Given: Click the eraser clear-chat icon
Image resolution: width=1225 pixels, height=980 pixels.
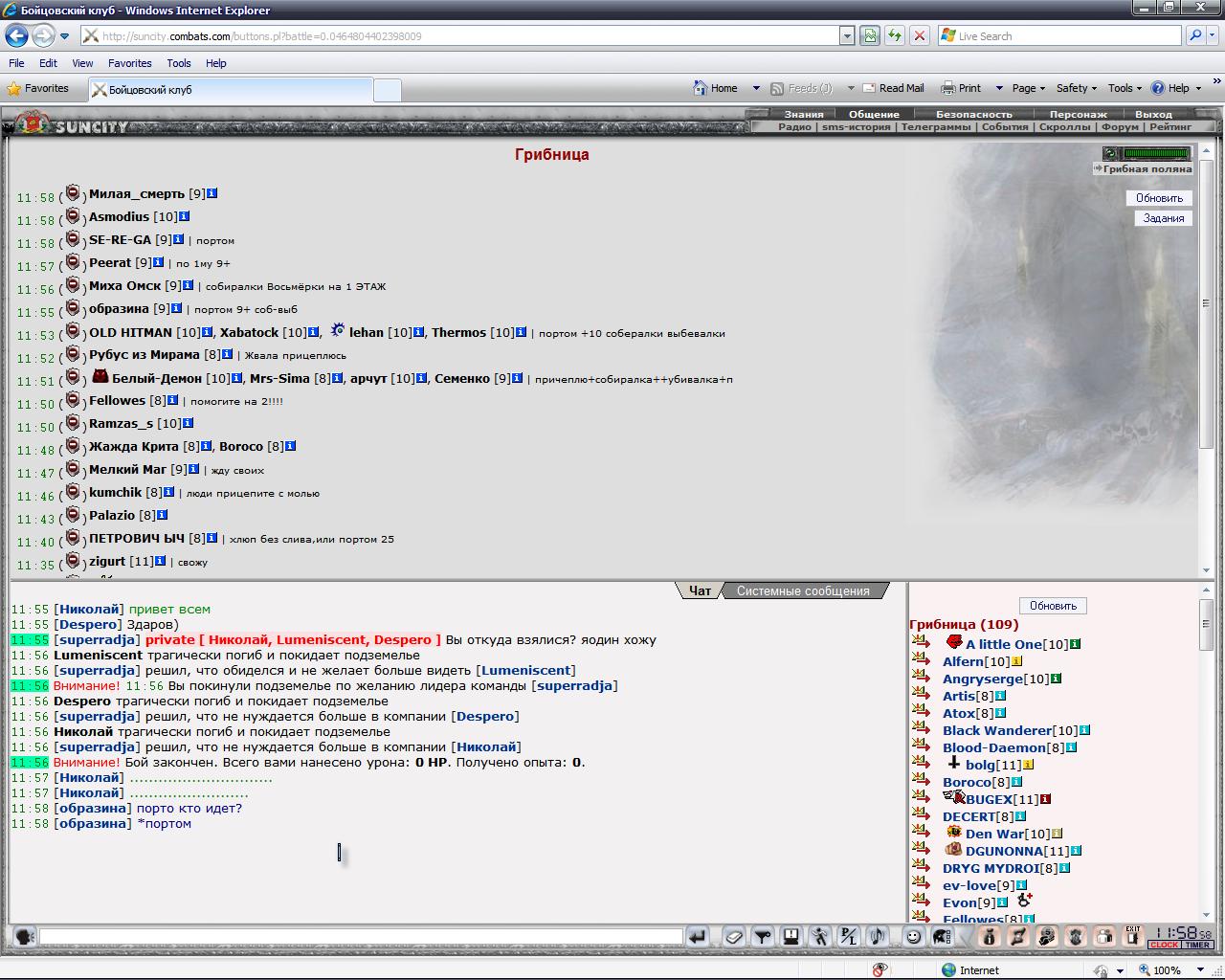Looking at the screenshot, I should (733, 936).
